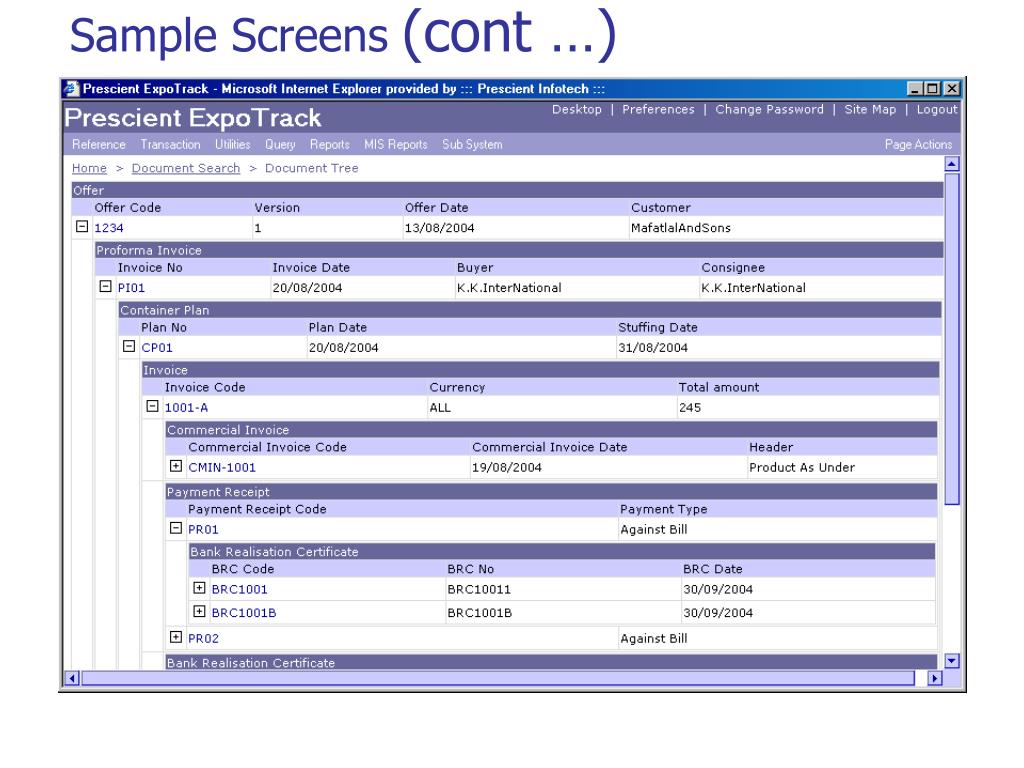Expand the BRC1001B certificate node
The width and height of the screenshot is (1024, 768).
199,612
